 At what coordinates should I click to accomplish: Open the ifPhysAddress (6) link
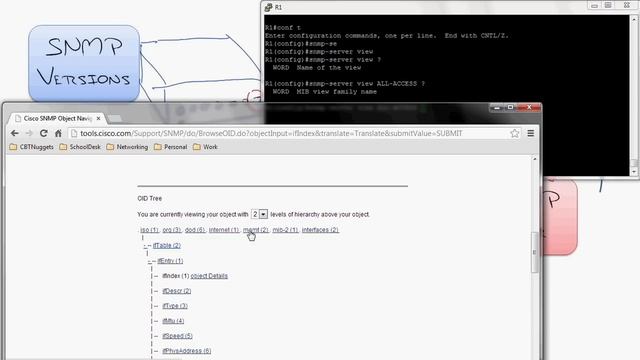point(187,351)
